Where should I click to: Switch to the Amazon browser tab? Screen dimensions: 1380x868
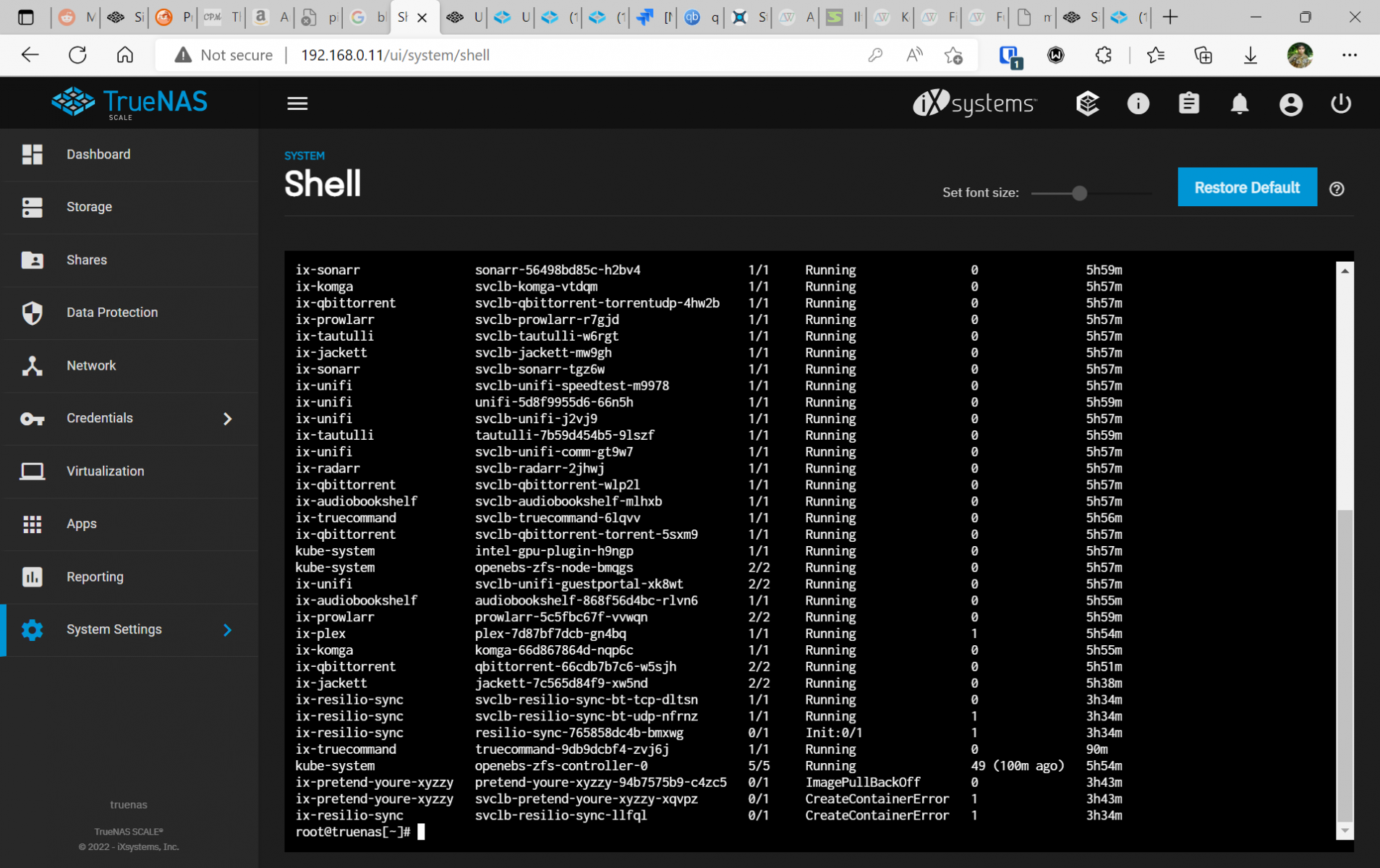tap(271, 17)
